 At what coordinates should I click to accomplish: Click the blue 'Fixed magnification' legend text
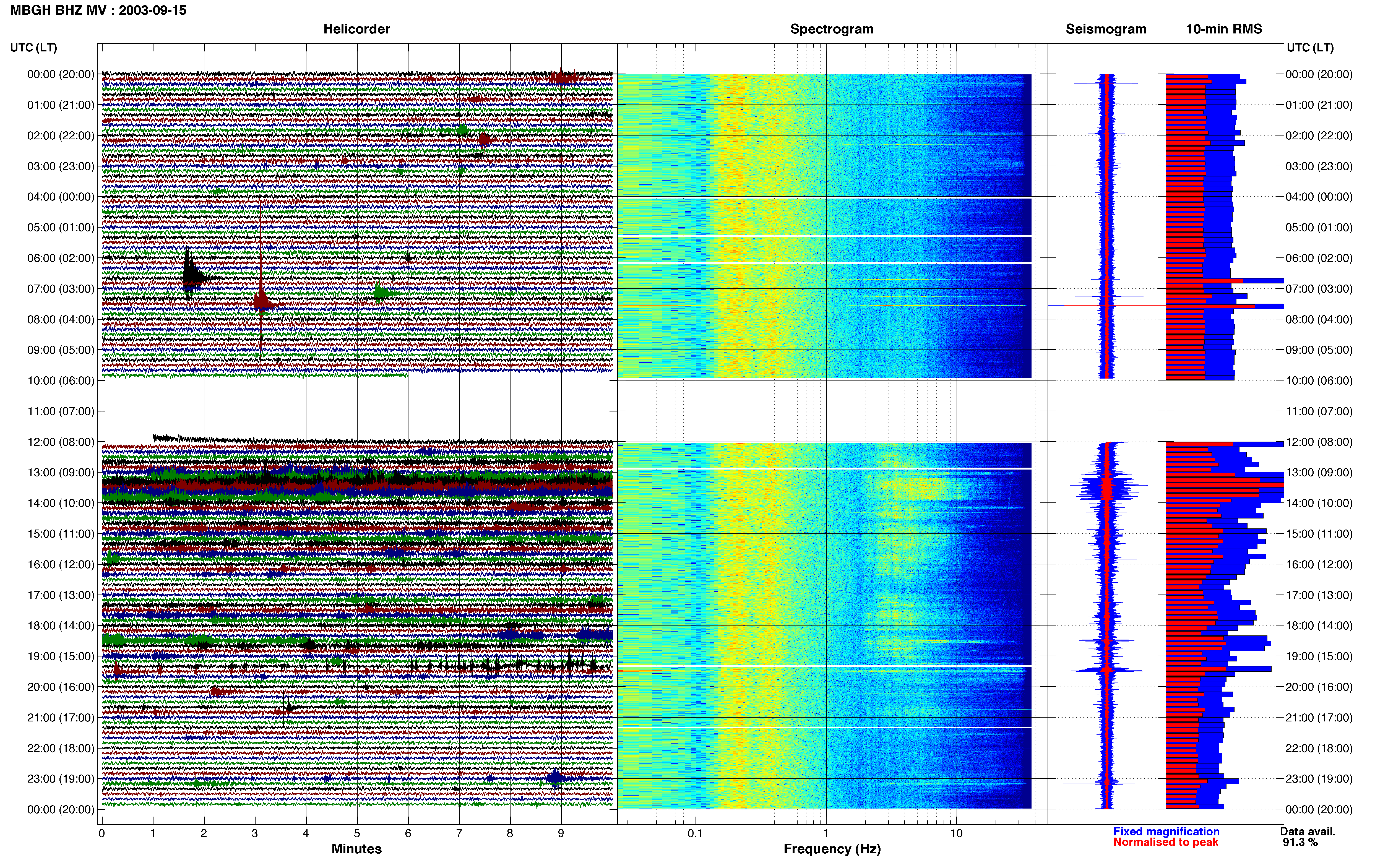1166,831
